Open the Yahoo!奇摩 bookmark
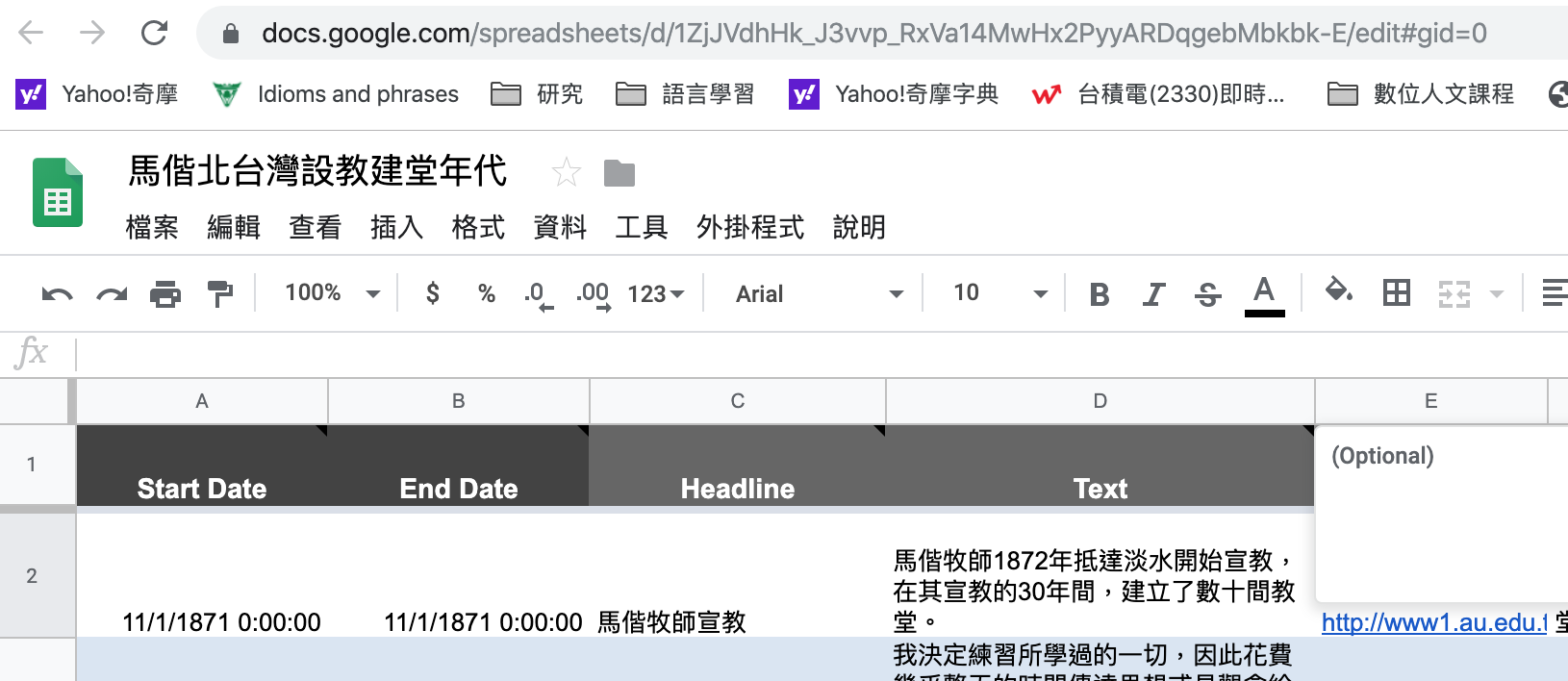The height and width of the screenshot is (681, 1568). pyautogui.click(x=97, y=94)
